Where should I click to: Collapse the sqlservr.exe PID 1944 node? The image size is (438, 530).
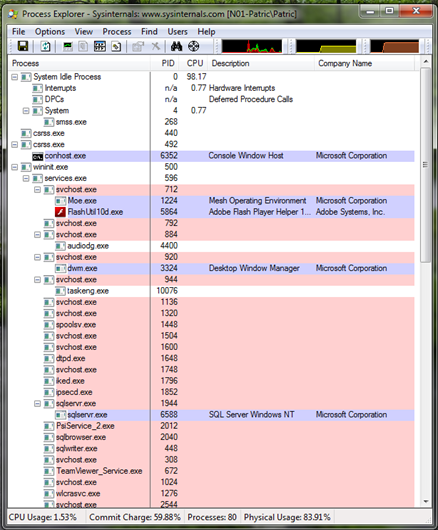(38, 404)
